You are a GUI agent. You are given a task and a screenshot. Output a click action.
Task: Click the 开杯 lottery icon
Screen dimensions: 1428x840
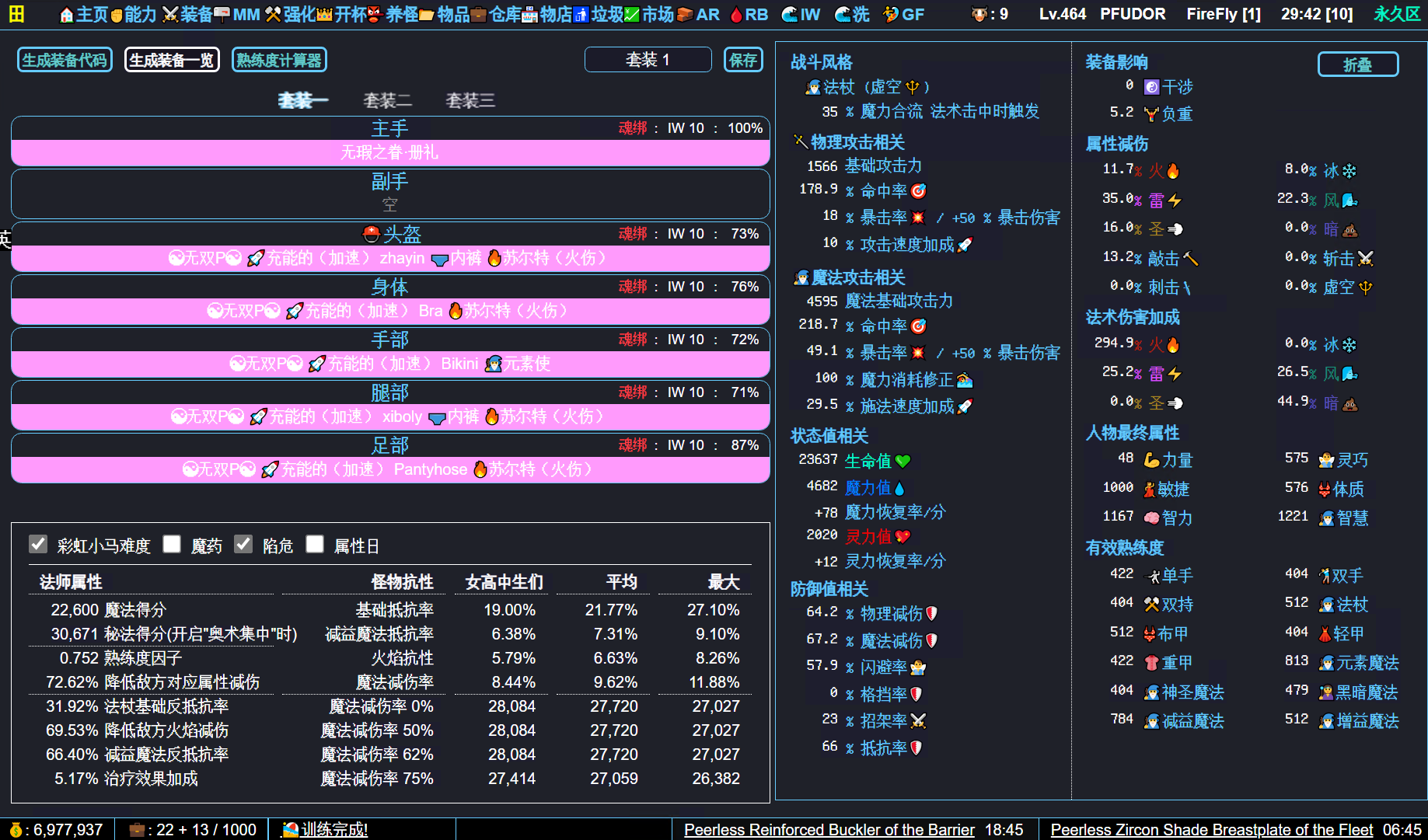pyautogui.click(x=324, y=14)
